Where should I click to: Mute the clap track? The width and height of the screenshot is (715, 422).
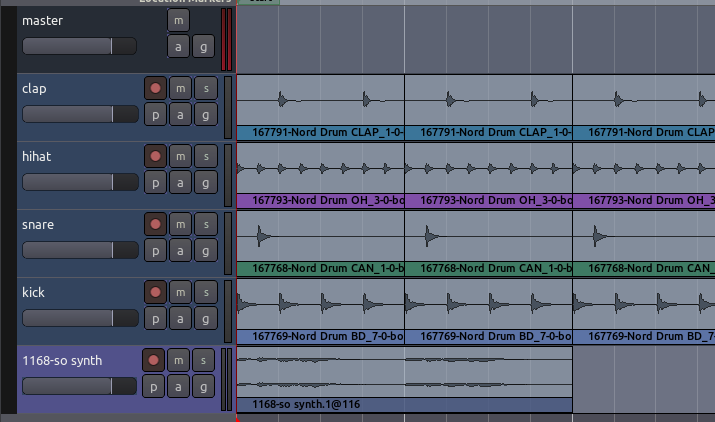coord(181,89)
